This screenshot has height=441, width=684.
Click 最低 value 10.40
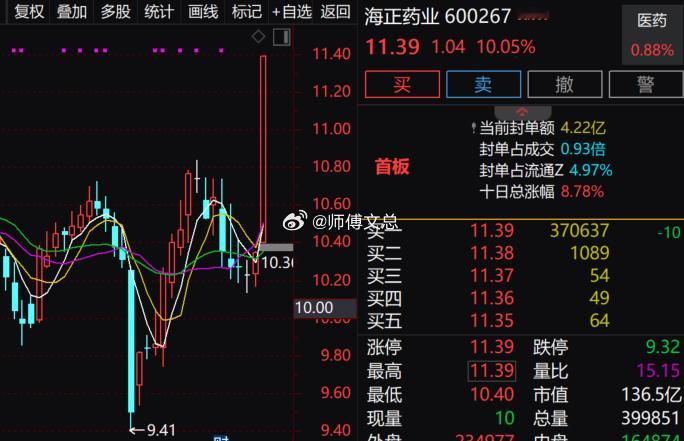492,395
